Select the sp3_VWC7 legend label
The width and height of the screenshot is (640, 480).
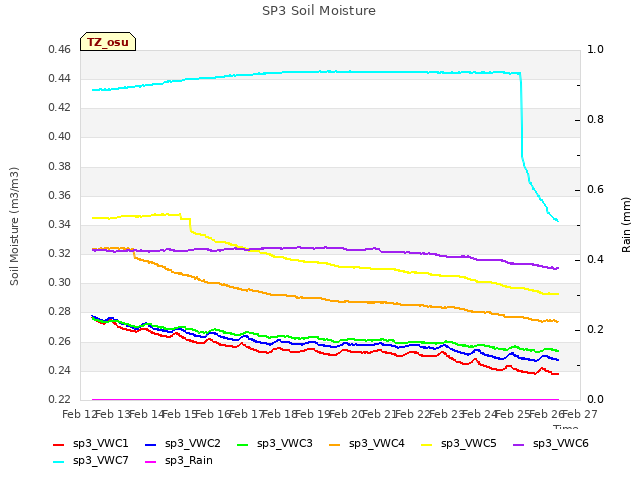click(101, 461)
